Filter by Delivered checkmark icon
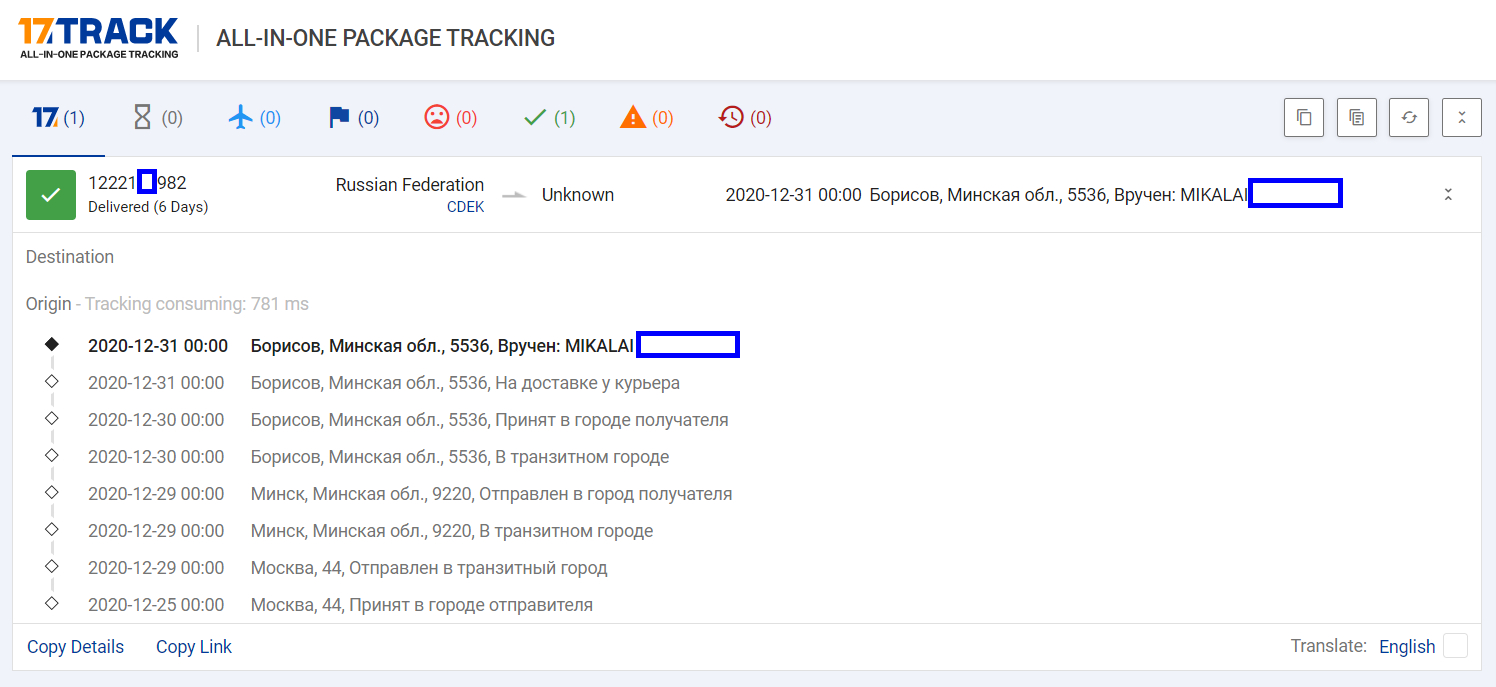The width and height of the screenshot is (1496, 687). tap(549, 118)
